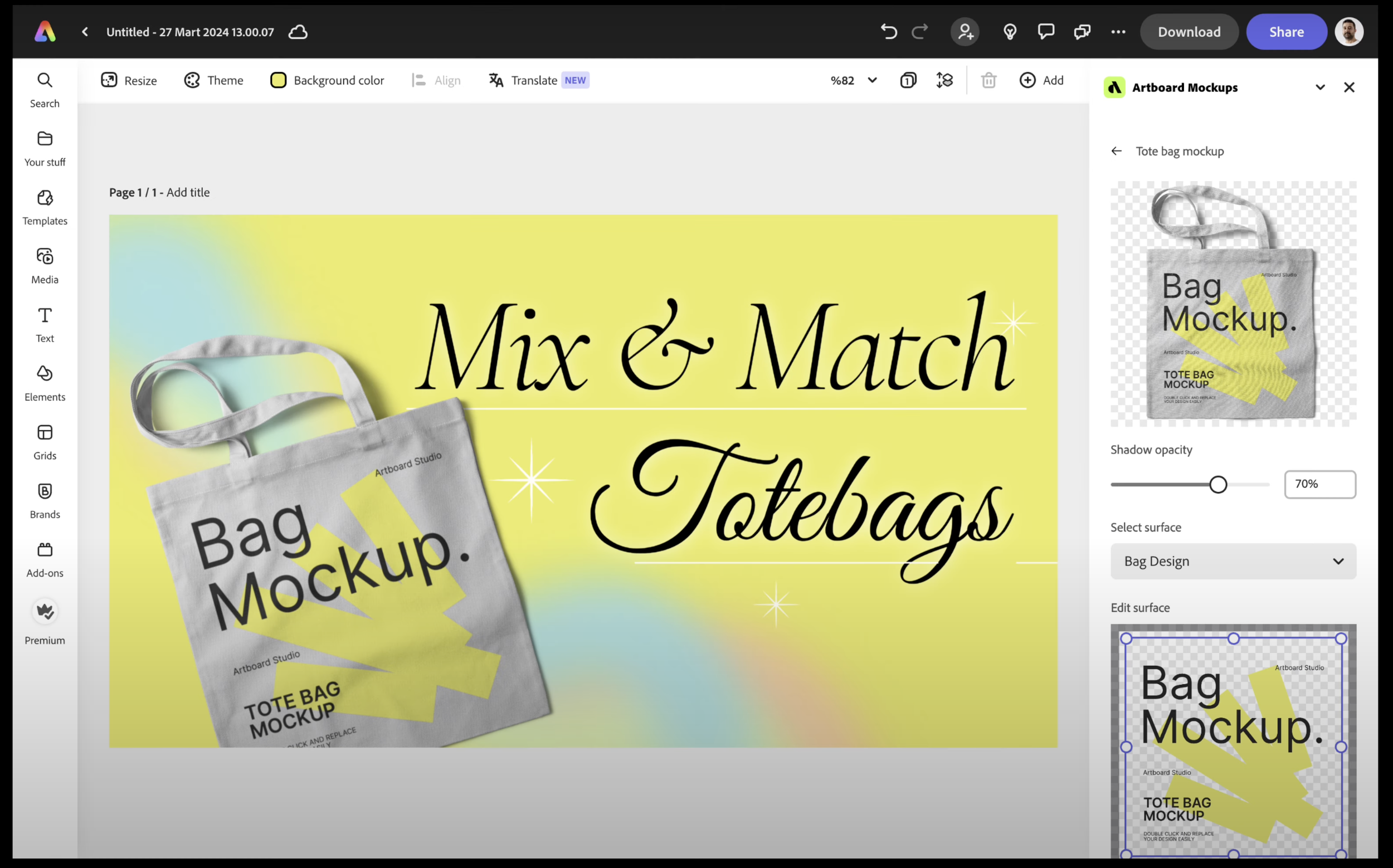This screenshot has width=1393, height=868.
Task: Open the Brands panel
Action: point(45,501)
